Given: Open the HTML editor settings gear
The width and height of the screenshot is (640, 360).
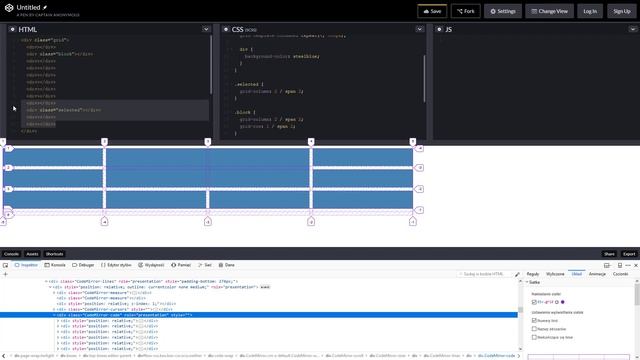Looking at the screenshot, I should coord(12,29).
